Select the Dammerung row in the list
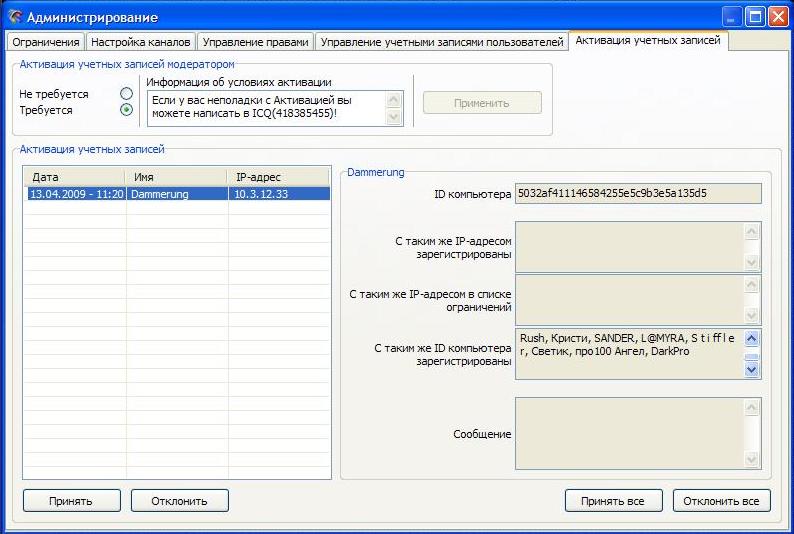 [176, 194]
